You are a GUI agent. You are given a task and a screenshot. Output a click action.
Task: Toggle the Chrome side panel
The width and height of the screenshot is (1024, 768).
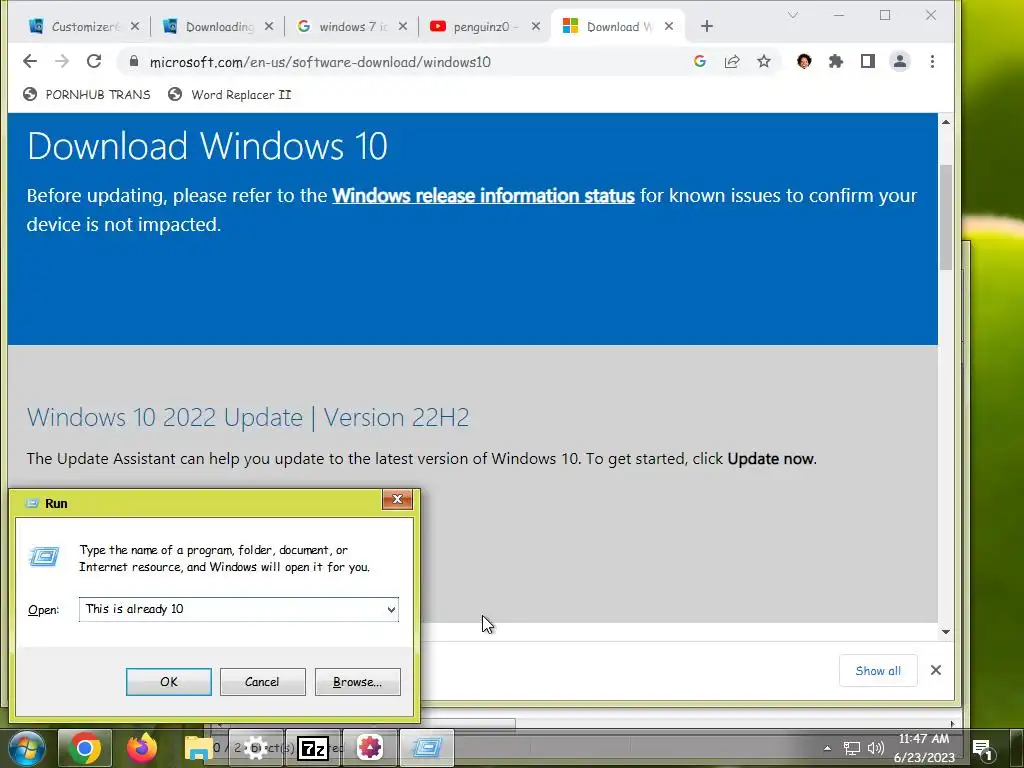click(x=867, y=61)
